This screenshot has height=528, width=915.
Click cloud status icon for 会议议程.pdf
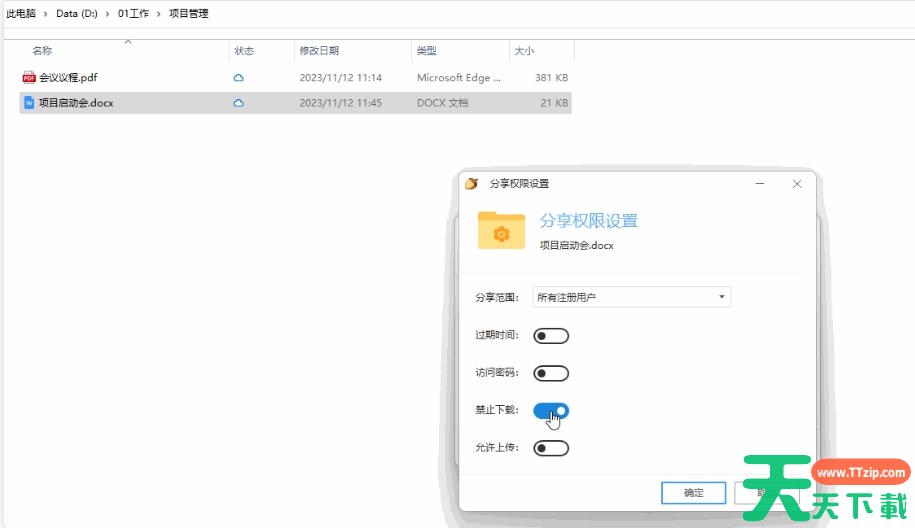click(x=238, y=77)
